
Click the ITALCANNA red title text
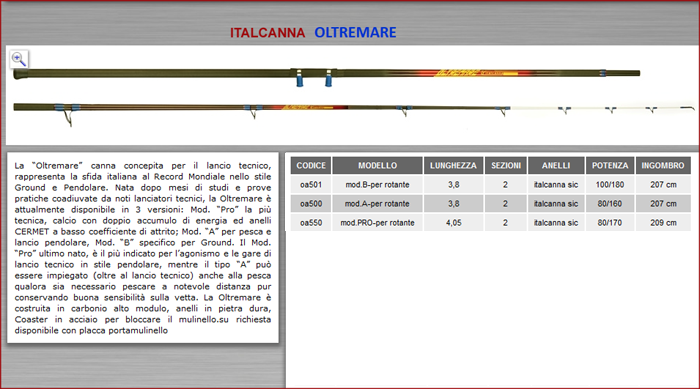click(267, 33)
